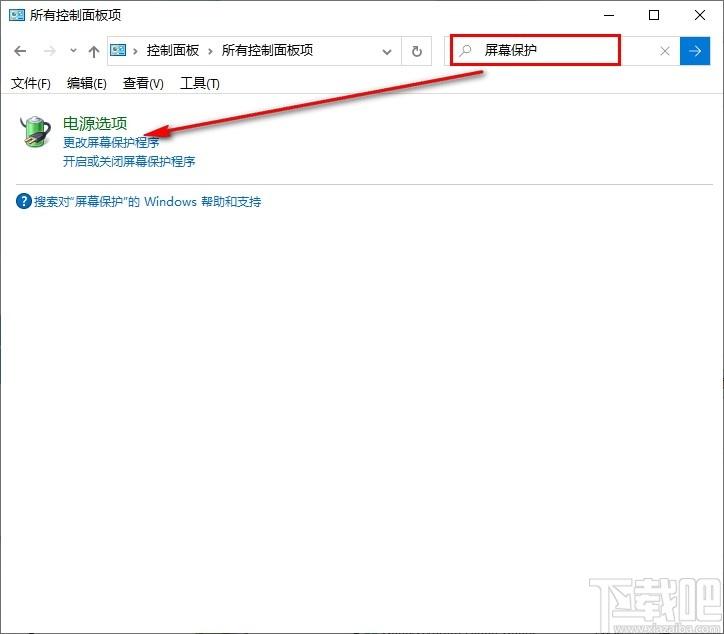Clear the search box text
The height and width of the screenshot is (634, 724).
click(x=664, y=51)
